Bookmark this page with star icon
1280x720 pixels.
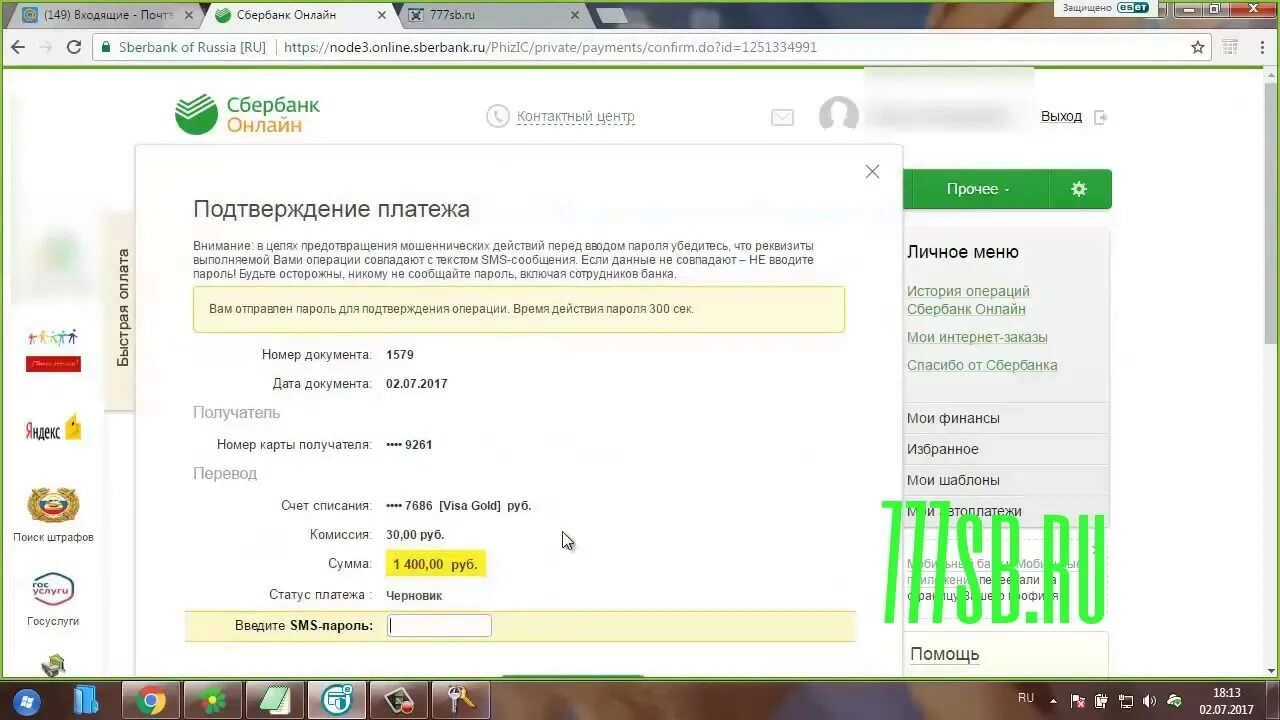point(1198,47)
